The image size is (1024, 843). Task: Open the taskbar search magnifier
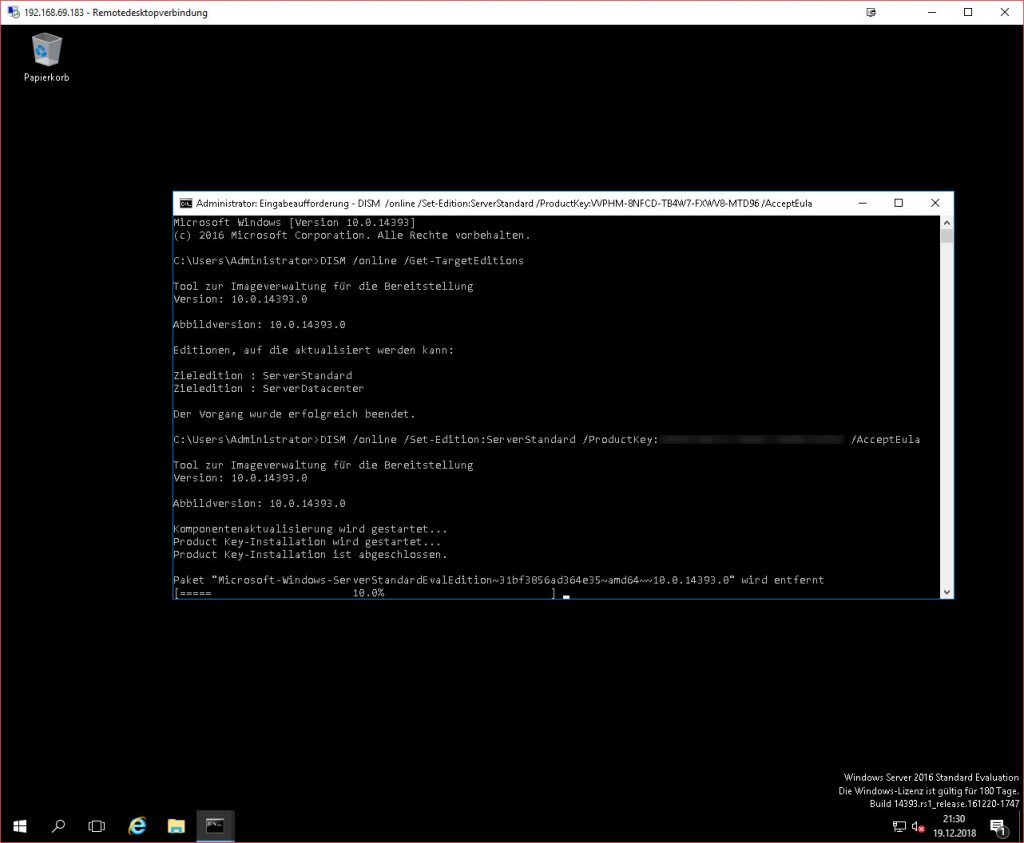click(58, 826)
